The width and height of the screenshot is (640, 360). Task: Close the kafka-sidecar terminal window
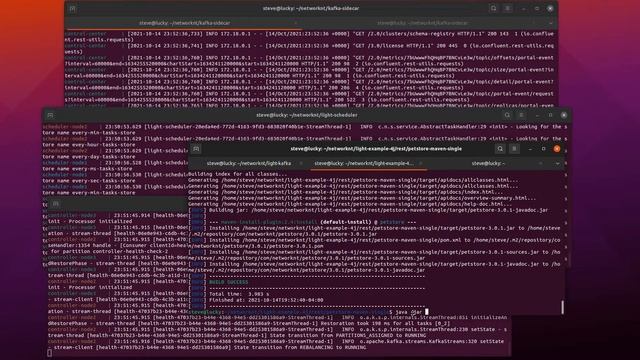(550, 8)
